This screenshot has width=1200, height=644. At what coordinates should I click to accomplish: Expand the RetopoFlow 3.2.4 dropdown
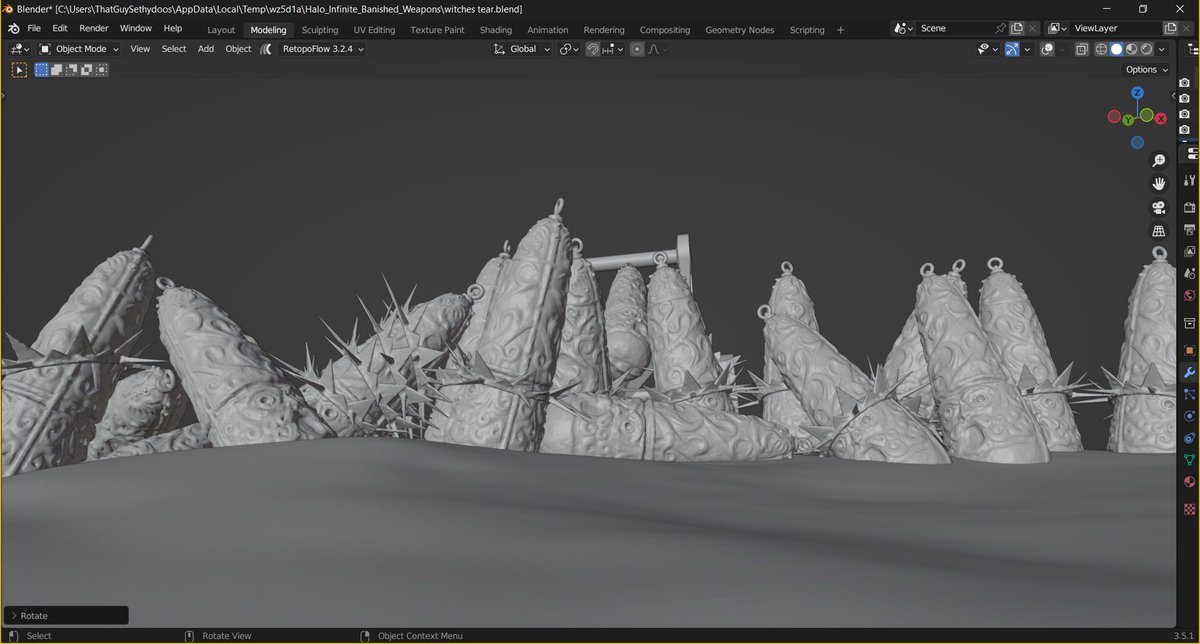tap(322, 49)
